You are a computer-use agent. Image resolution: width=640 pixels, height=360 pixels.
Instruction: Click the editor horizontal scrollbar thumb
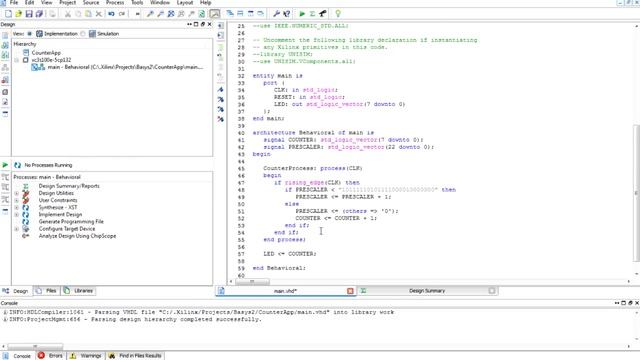click(252, 282)
